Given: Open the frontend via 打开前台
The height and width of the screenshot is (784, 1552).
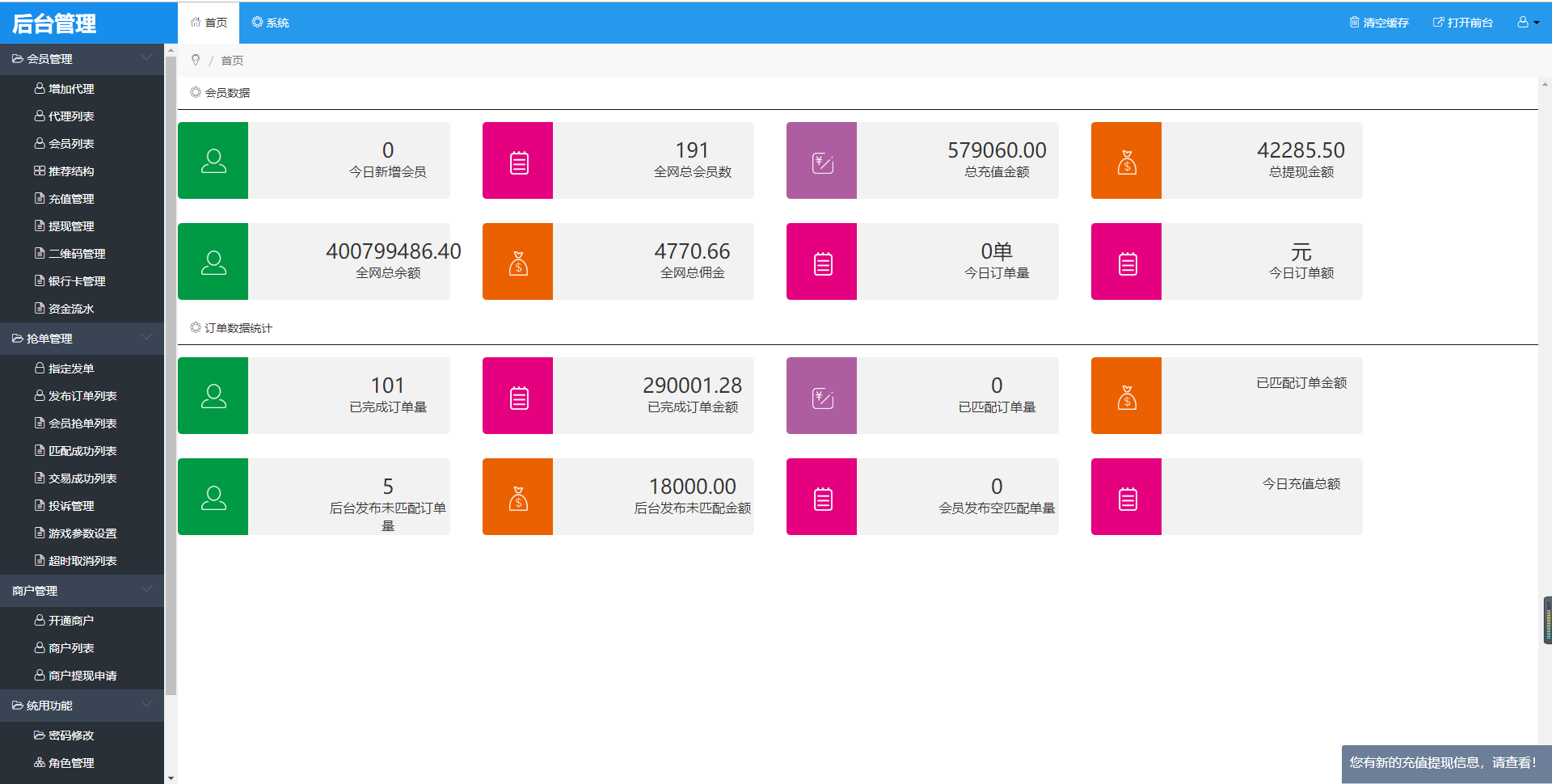Looking at the screenshot, I should pos(1463,23).
